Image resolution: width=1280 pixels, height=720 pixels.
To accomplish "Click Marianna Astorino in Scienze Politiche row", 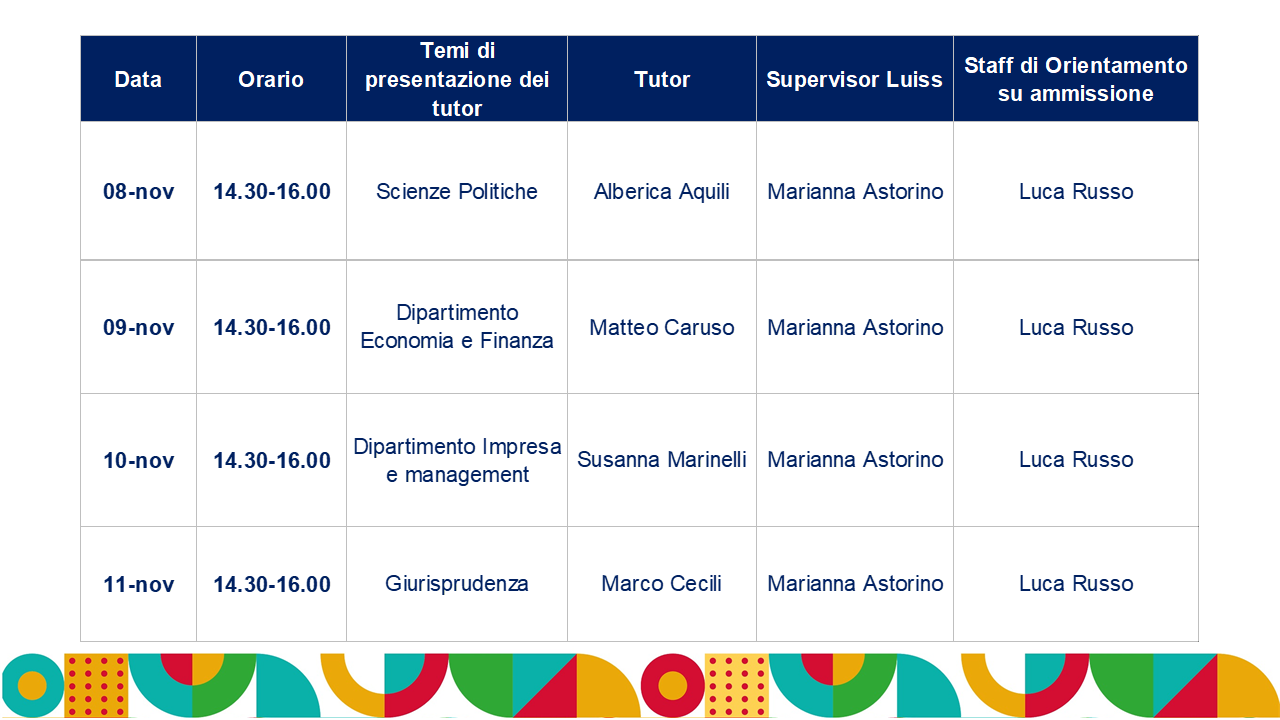I will pos(855,191).
